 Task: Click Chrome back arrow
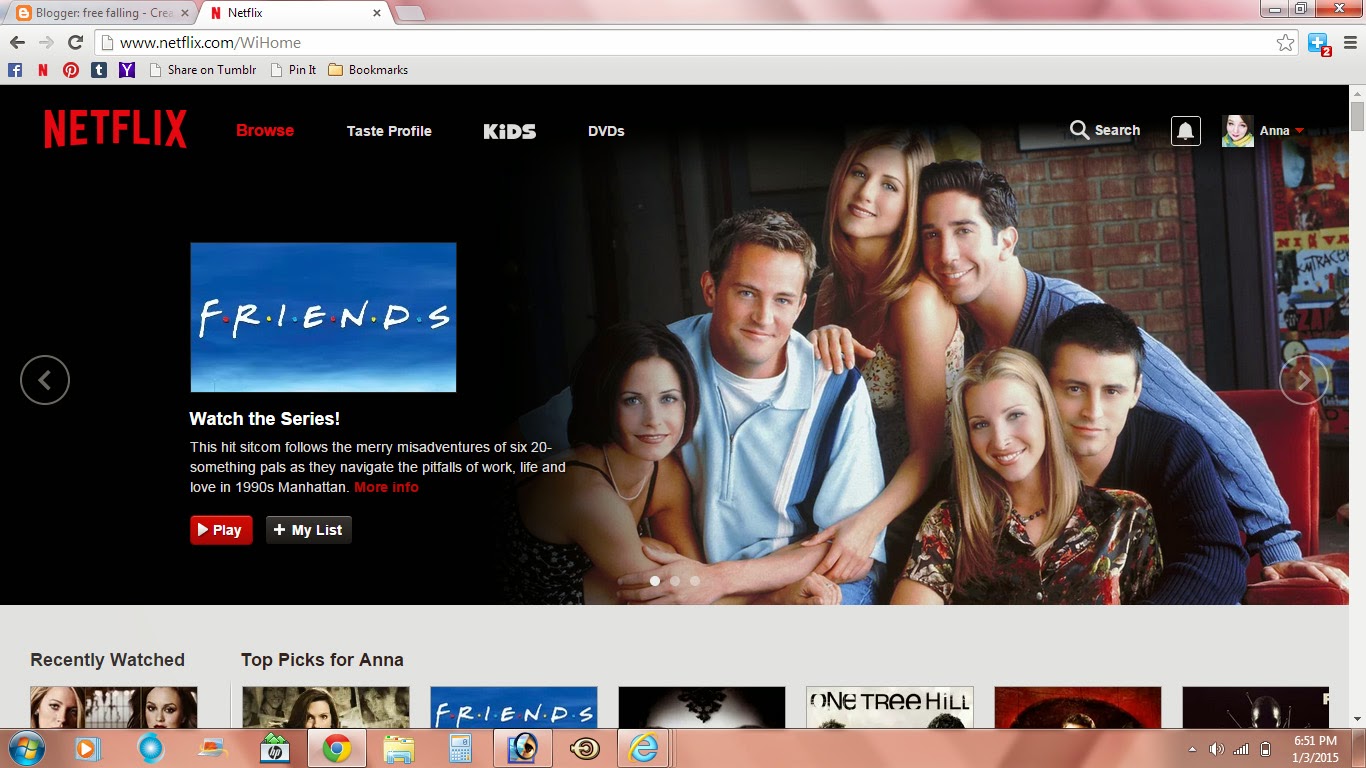tap(17, 42)
